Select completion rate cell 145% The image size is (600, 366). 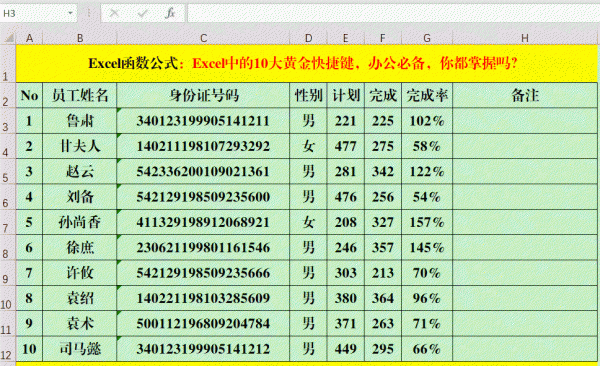(427, 248)
